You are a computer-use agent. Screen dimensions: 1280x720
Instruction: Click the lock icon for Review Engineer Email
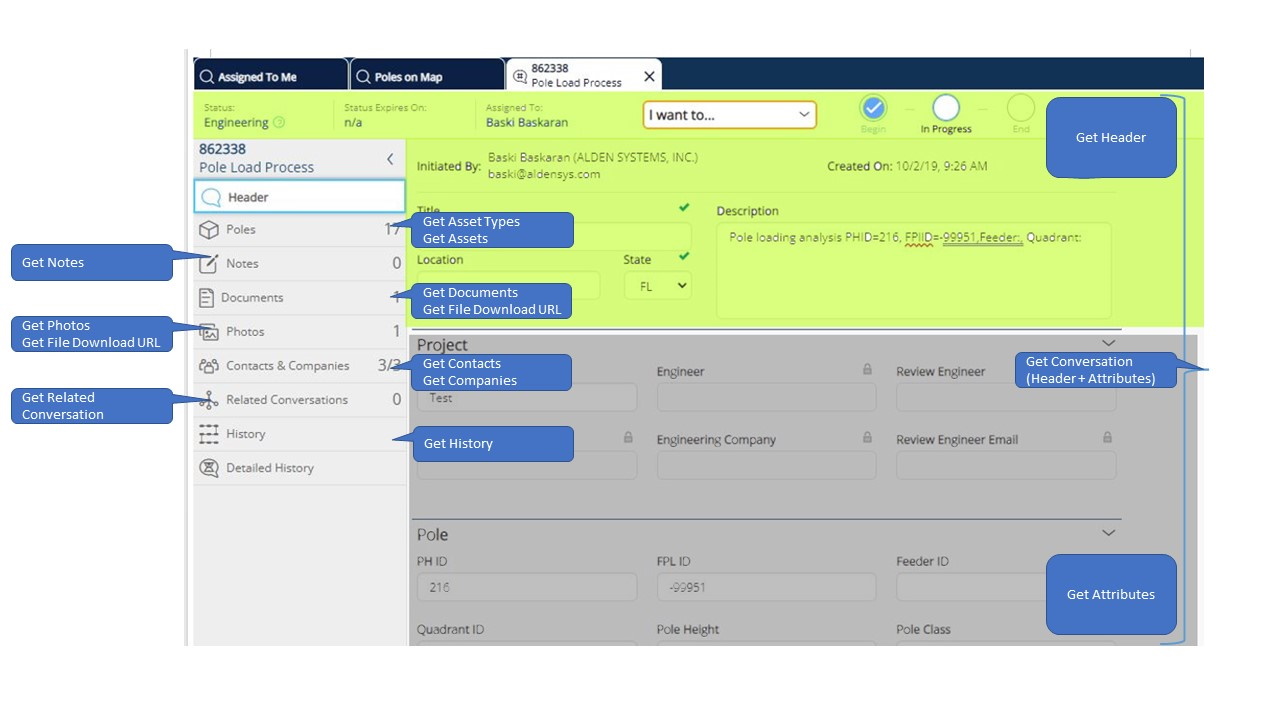click(1107, 438)
